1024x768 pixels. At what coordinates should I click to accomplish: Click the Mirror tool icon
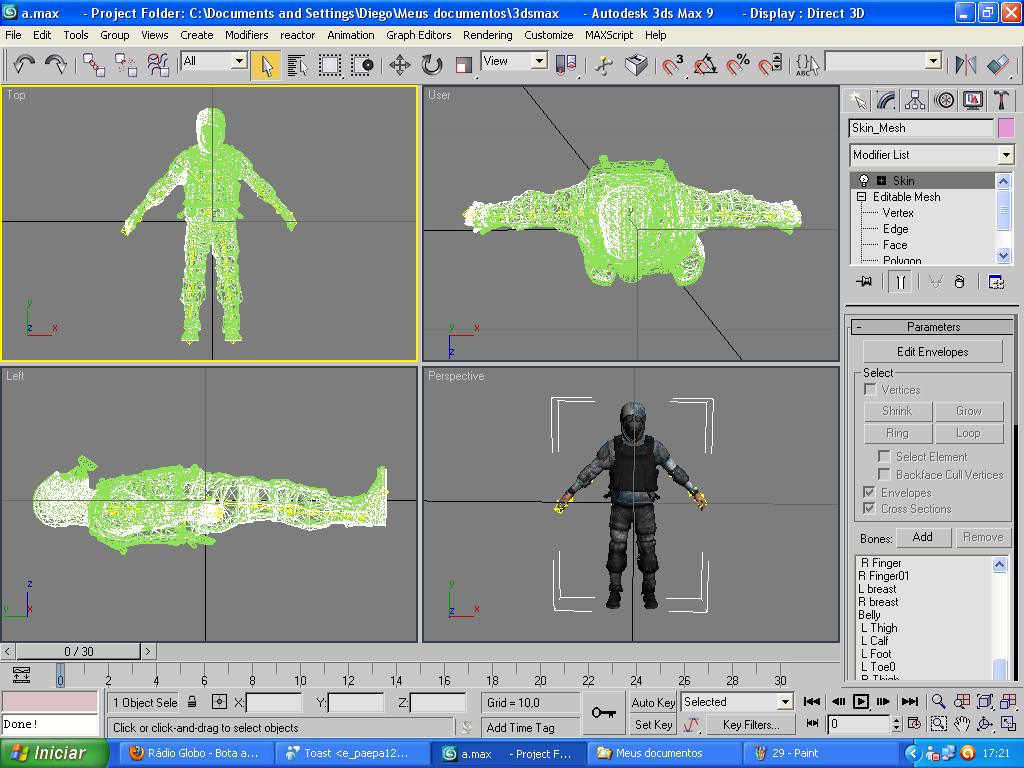pyautogui.click(x=965, y=65)
